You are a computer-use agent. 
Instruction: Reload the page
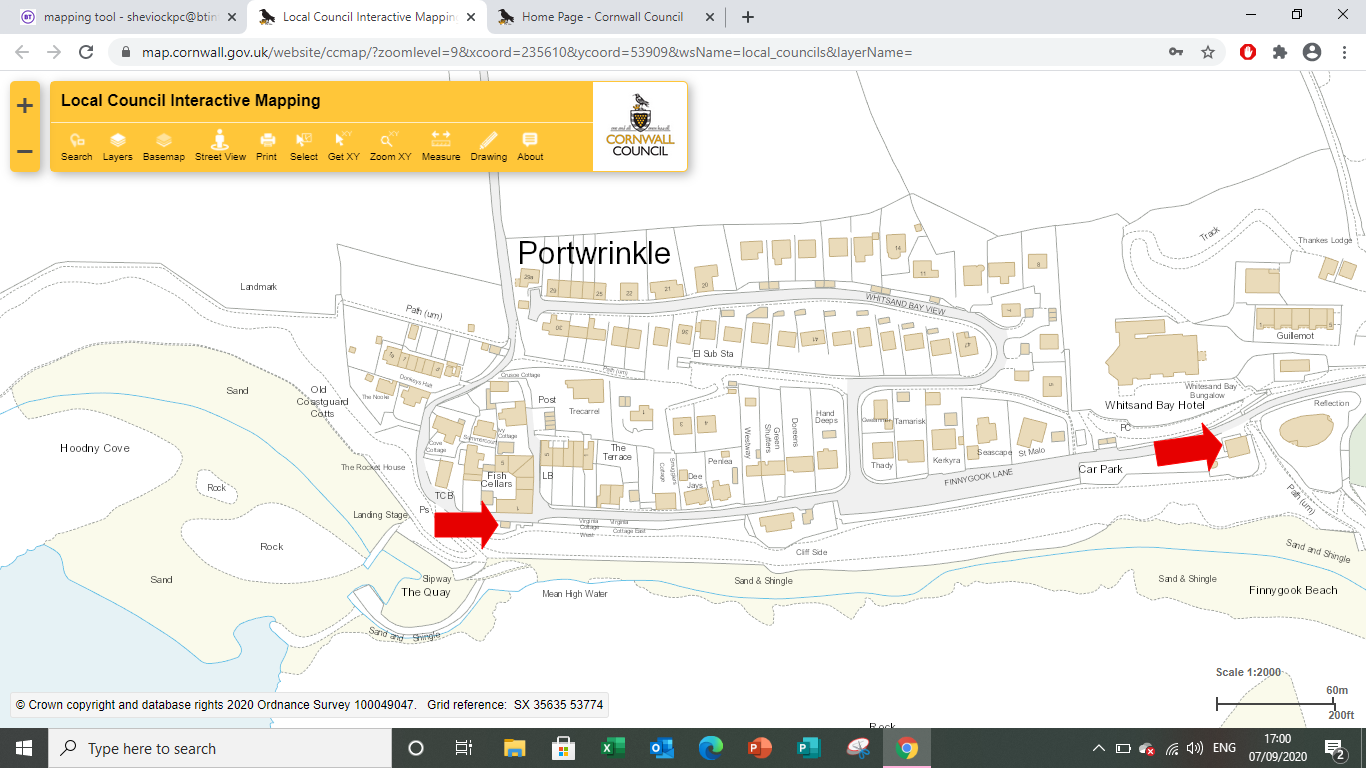pos(86,52)
